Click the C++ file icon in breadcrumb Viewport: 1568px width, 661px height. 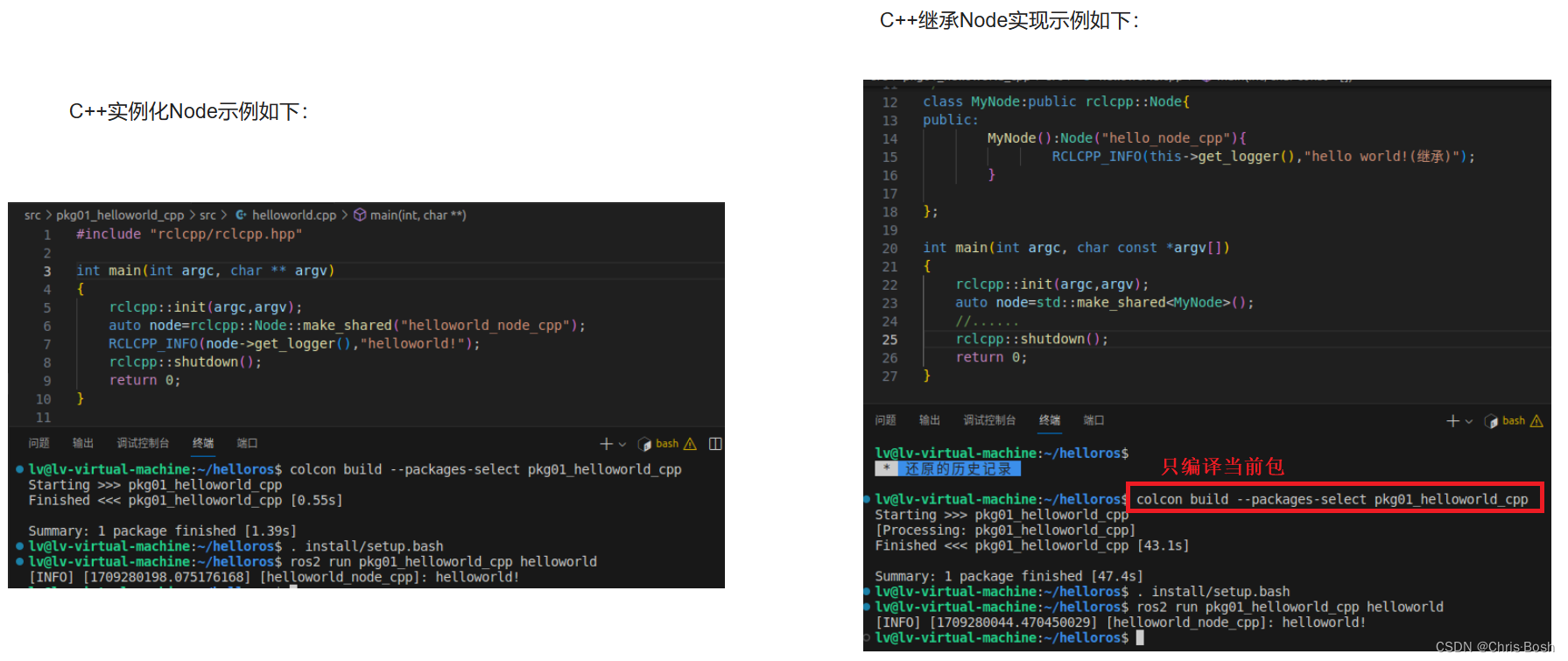pos(241,215)
